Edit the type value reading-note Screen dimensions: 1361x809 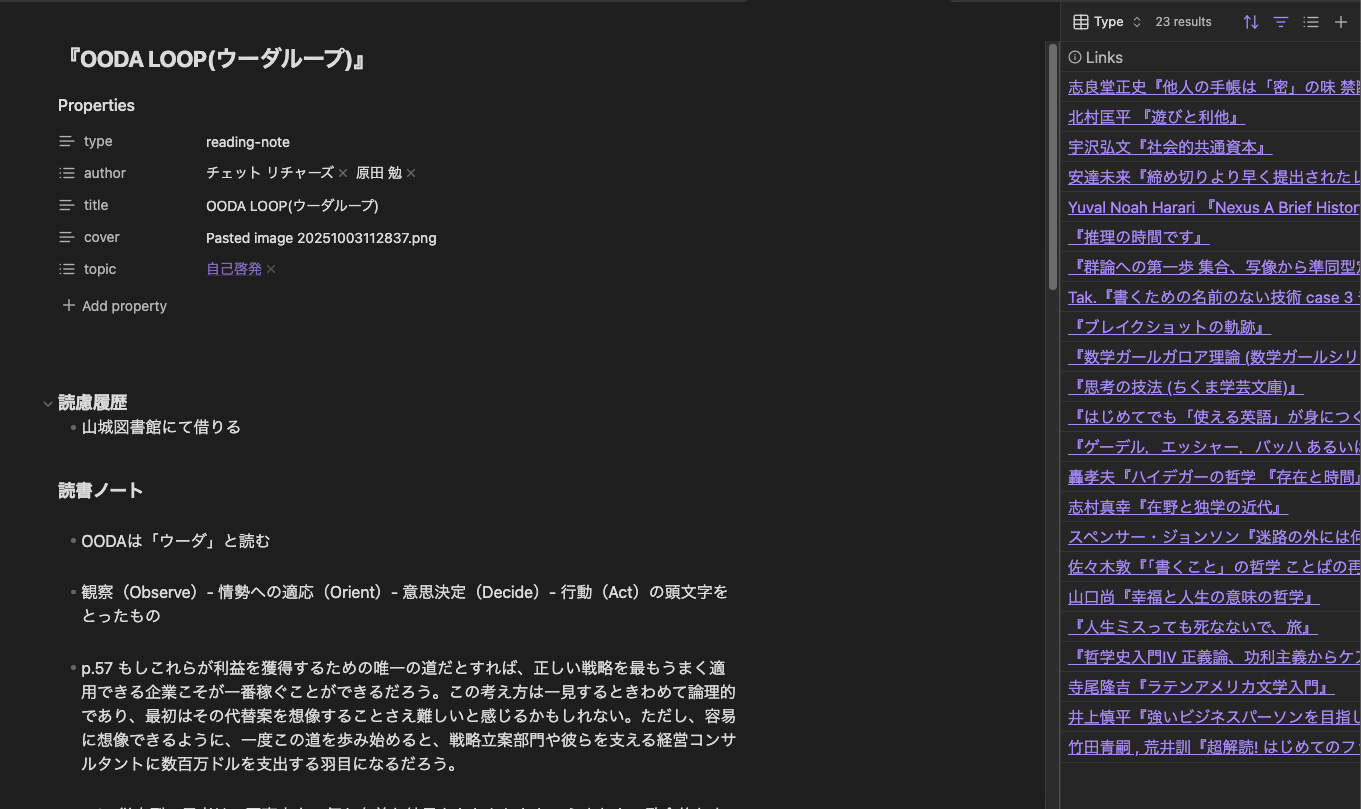(x=248, y=142)
